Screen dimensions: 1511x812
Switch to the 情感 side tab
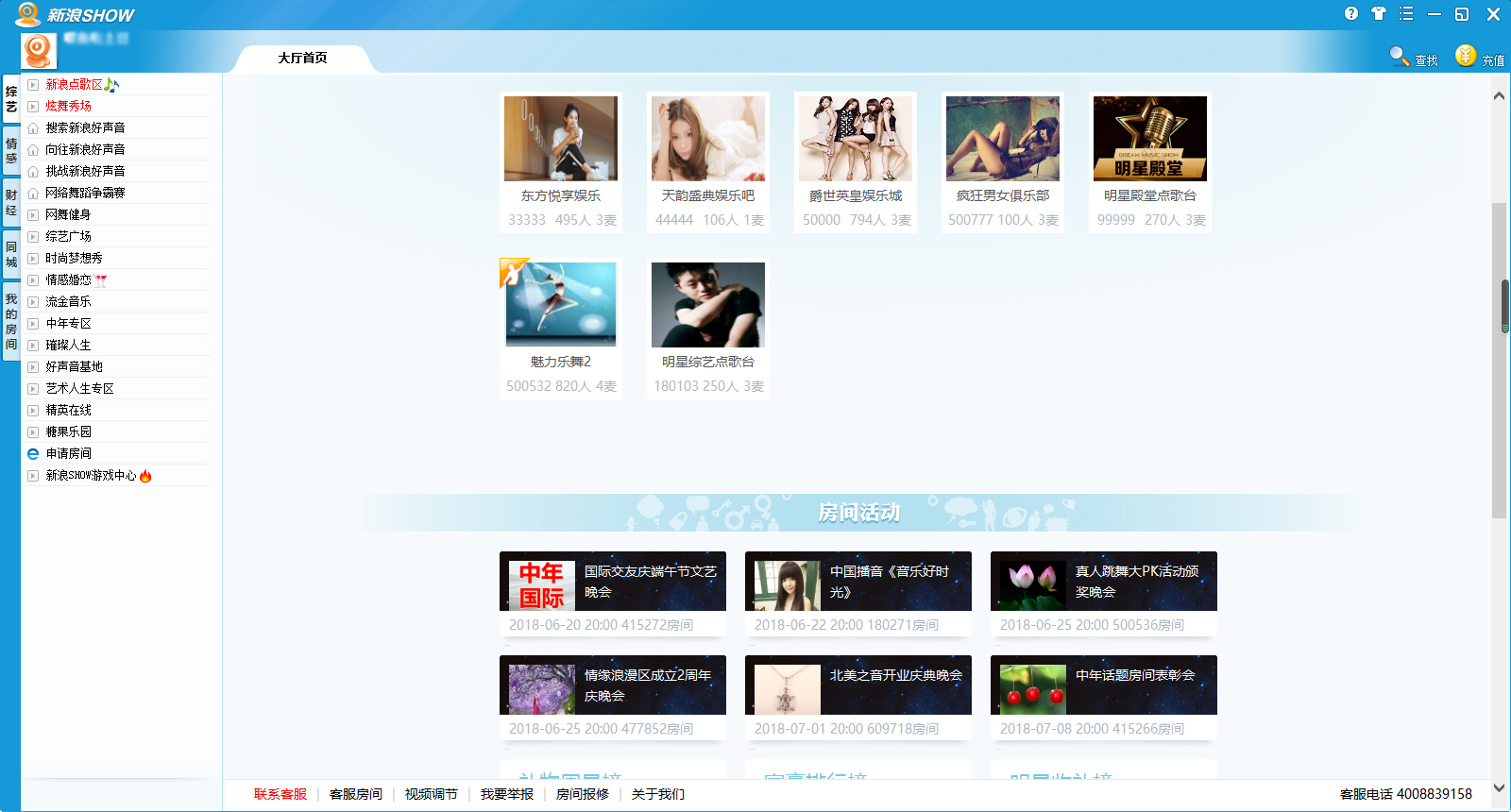(11, 150)
